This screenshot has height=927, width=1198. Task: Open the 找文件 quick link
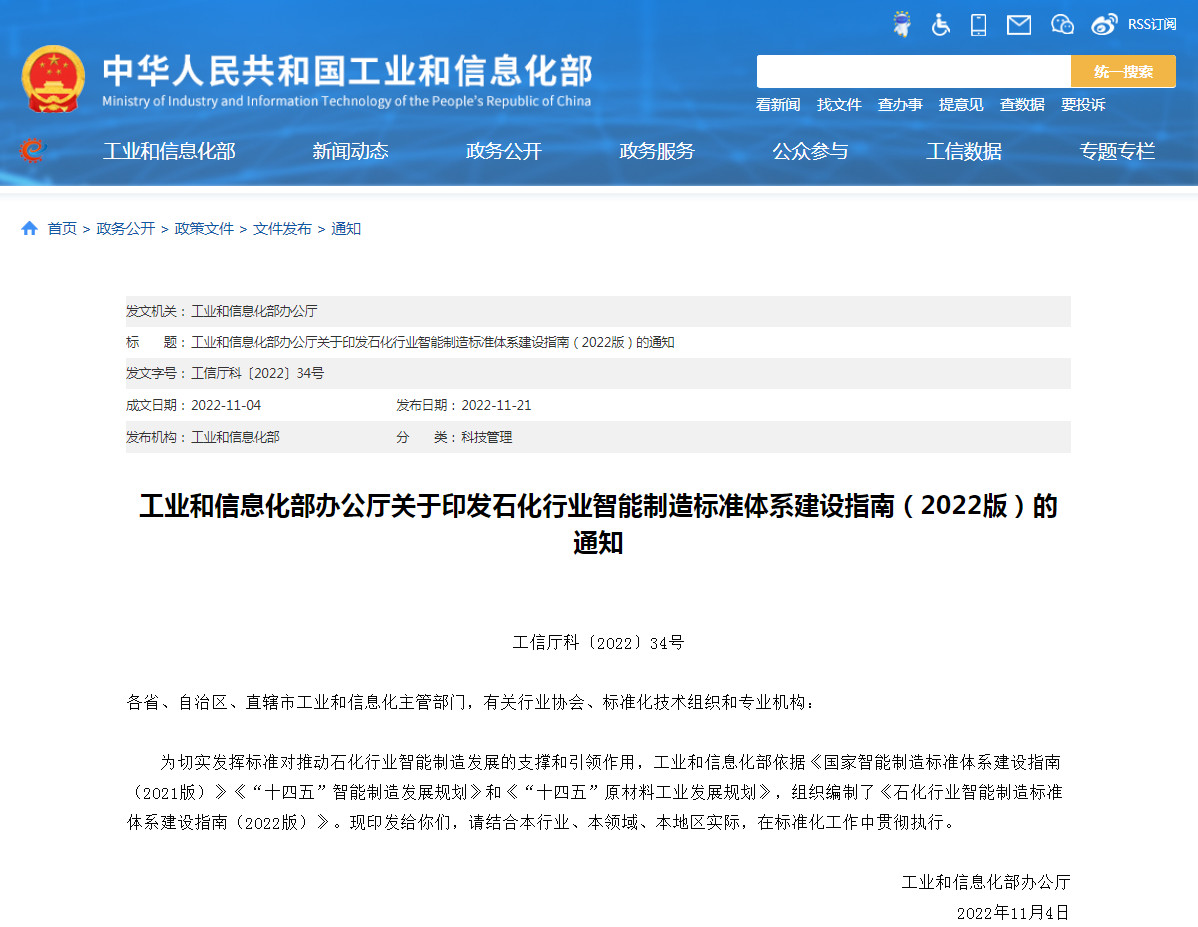839,105
